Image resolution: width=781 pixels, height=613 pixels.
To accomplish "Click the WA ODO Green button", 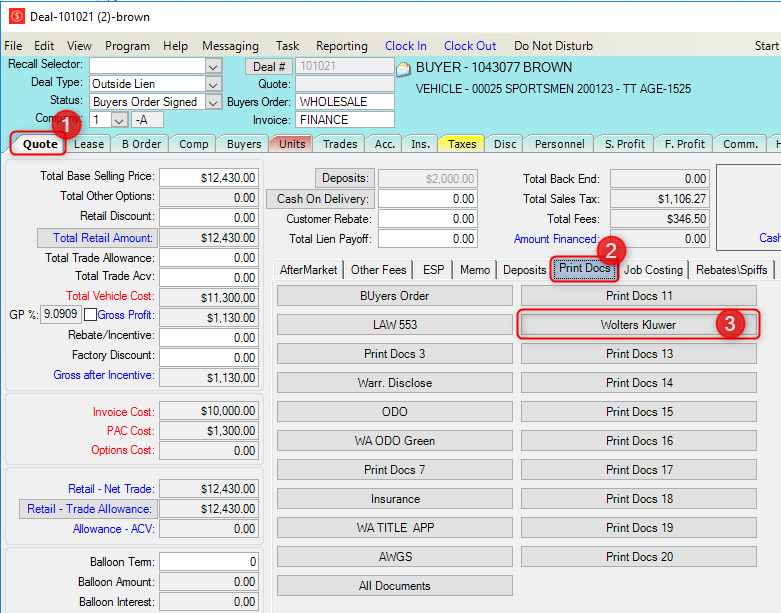I will point(394,441).
